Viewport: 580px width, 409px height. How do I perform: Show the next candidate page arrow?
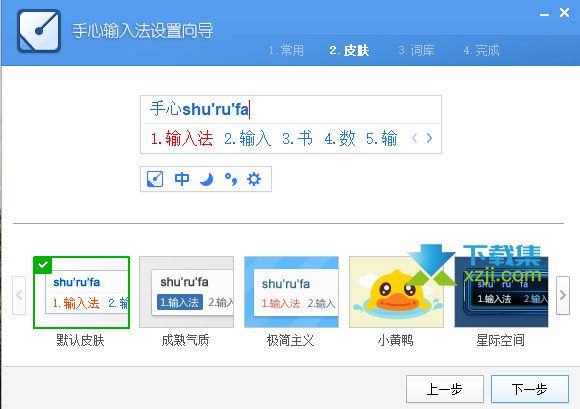[x=429, y=138]
